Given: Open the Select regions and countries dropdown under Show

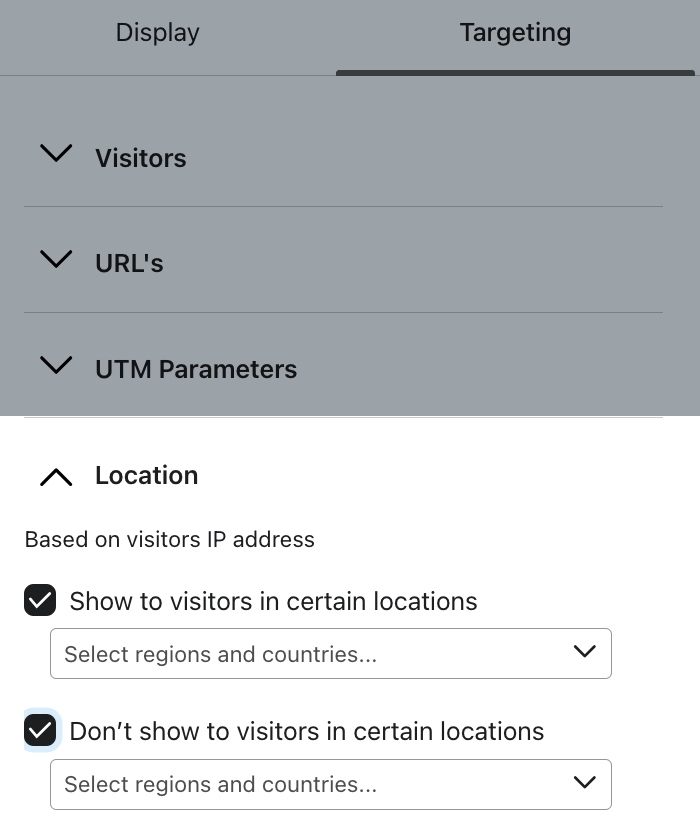Looking at the screenshot, I should click(331, 653).
